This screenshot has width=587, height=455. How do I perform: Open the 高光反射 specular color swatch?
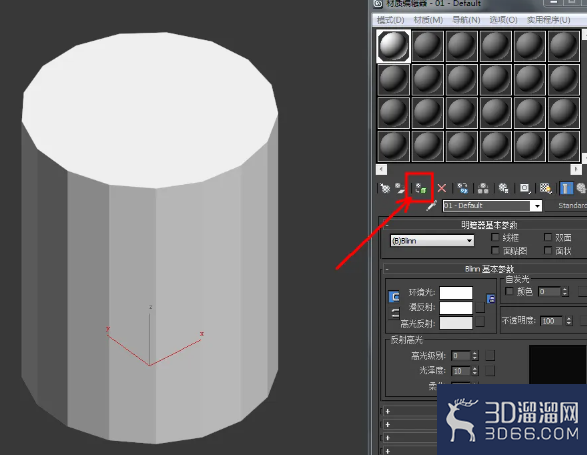click(456, 323)
